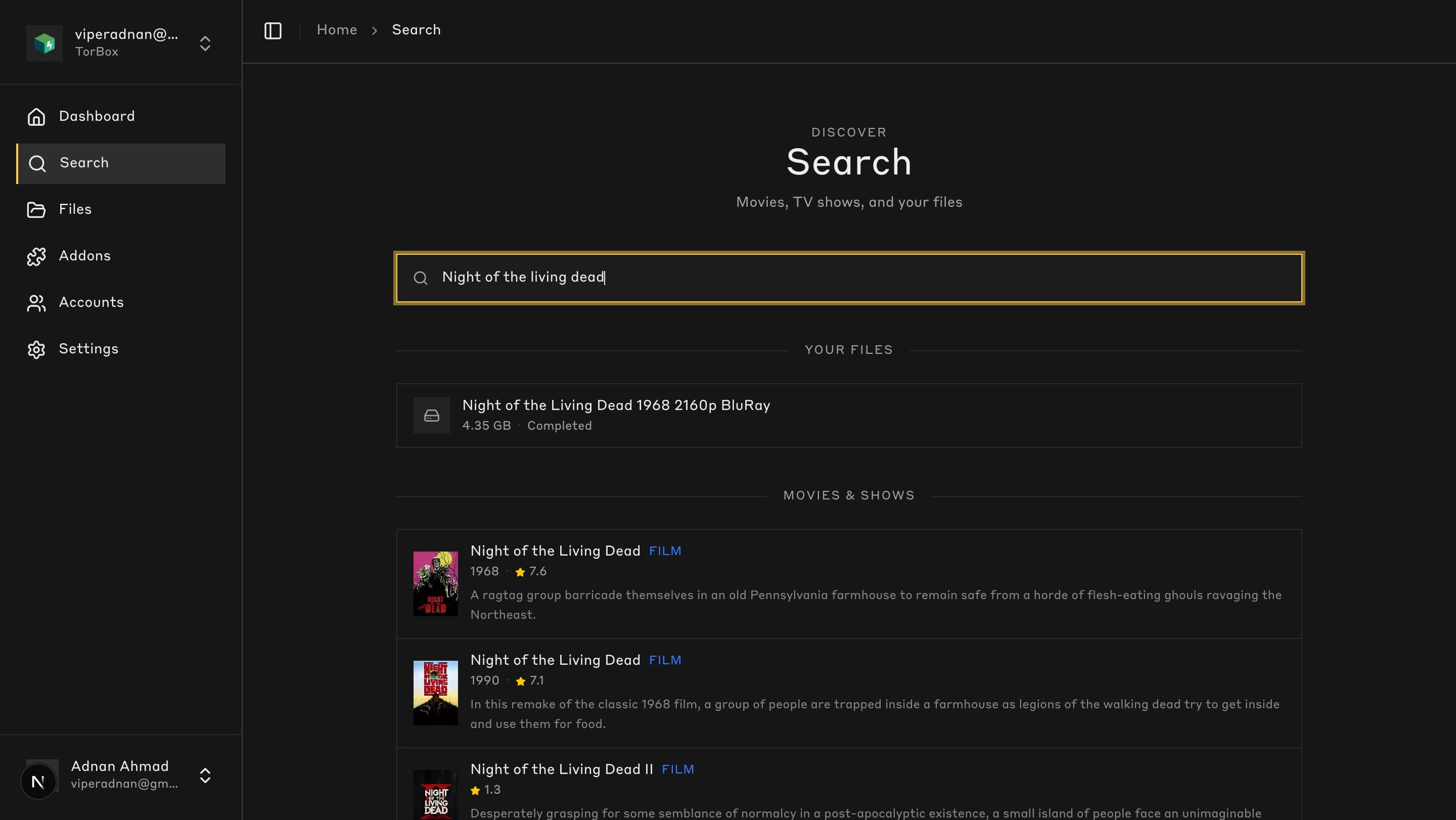Expand the TorBox account switcher chevrons
1456x820 pixels.
[x=205, y=43]
